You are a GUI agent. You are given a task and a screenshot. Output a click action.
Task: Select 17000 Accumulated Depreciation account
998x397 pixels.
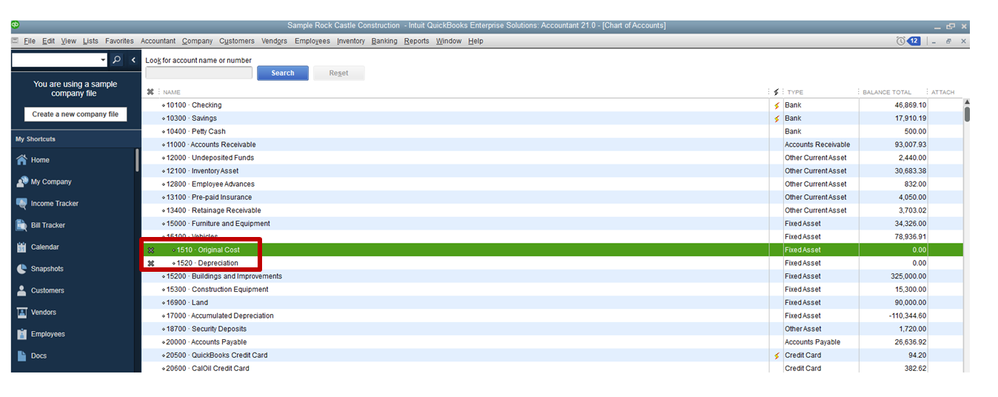tap(552, 316)
